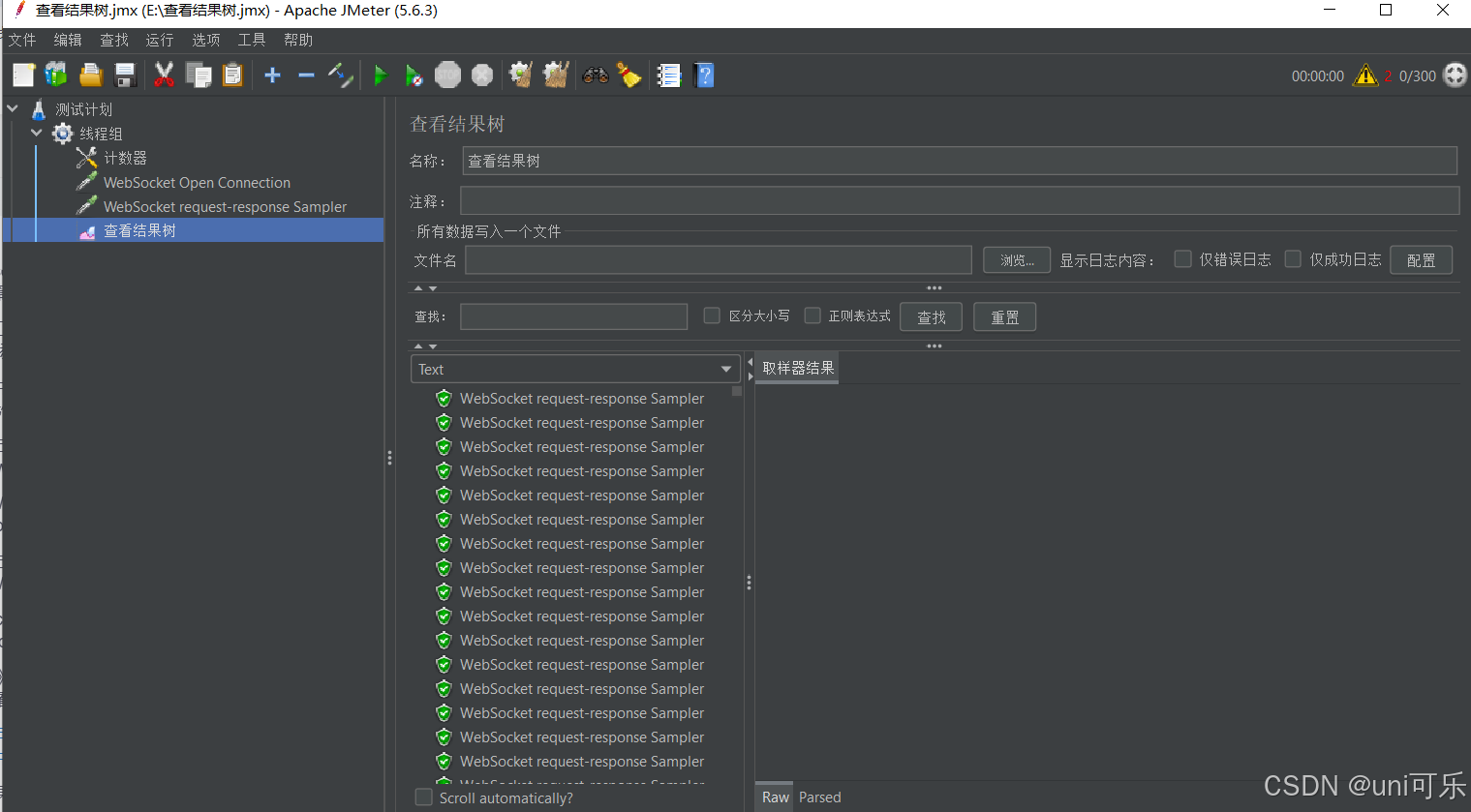Viewport: 1471px width, 812px height.
Task: Select WebSocket request-response Sampler in left tree
Action: click(x=225, y=206)
